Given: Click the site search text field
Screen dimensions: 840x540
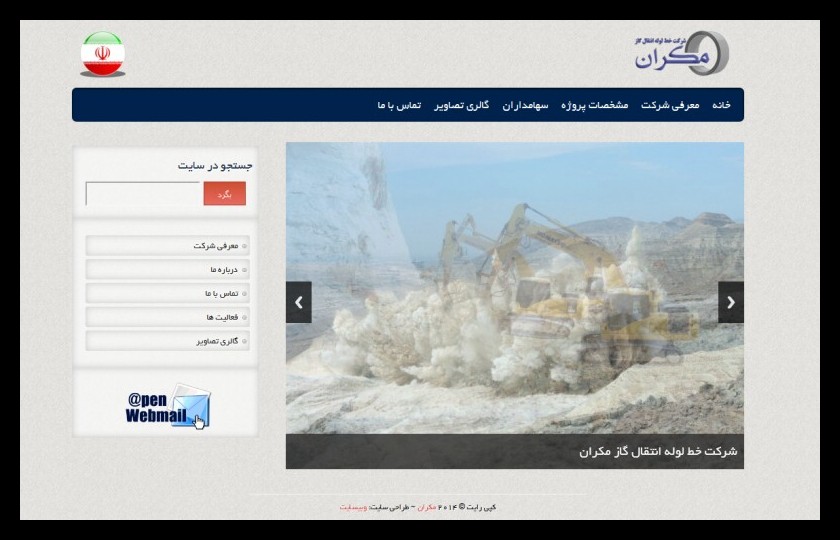Looking at the screenshot, I should pos(143,194).
